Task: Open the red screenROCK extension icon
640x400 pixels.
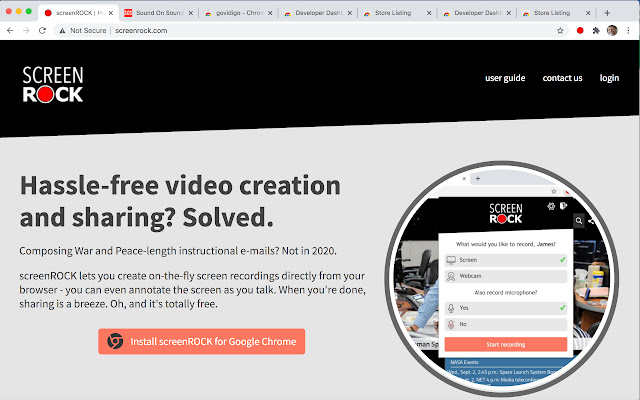Action: tap(580, 31)
